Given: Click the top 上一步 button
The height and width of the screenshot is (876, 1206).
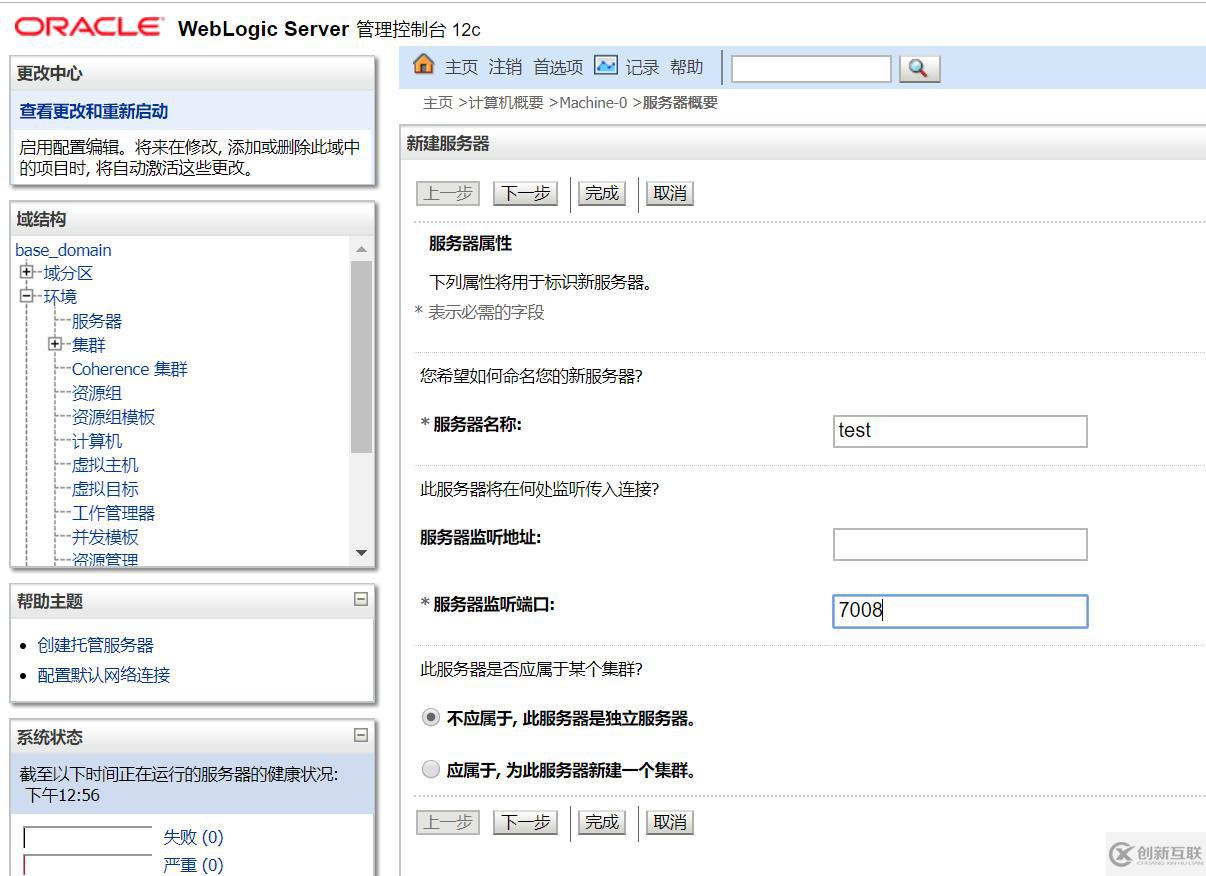Looking at the screenshot, I should [448, 193].
